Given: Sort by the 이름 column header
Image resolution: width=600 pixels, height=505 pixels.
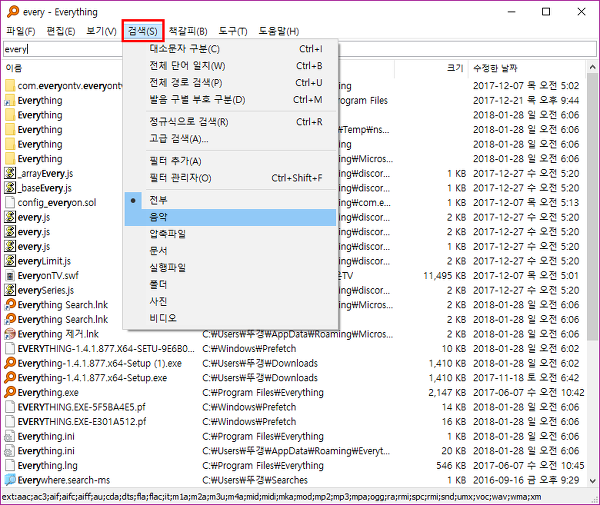Looking at the screenshot, I should [x=14, y=68].
